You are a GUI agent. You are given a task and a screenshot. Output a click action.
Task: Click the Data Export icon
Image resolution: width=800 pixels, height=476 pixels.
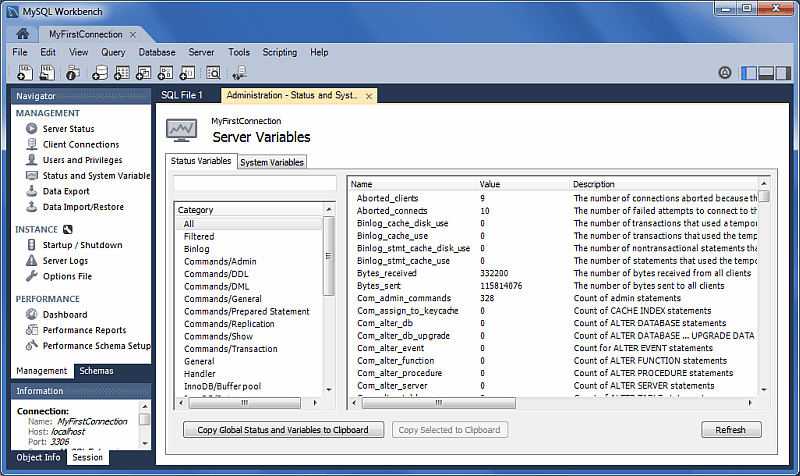[x=32, y=191]
